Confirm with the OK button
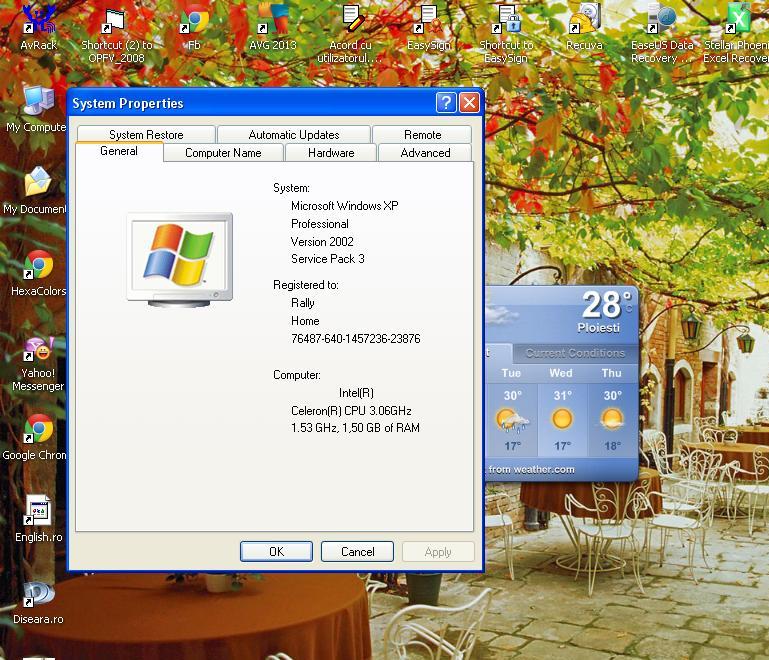 click(276, 552)
